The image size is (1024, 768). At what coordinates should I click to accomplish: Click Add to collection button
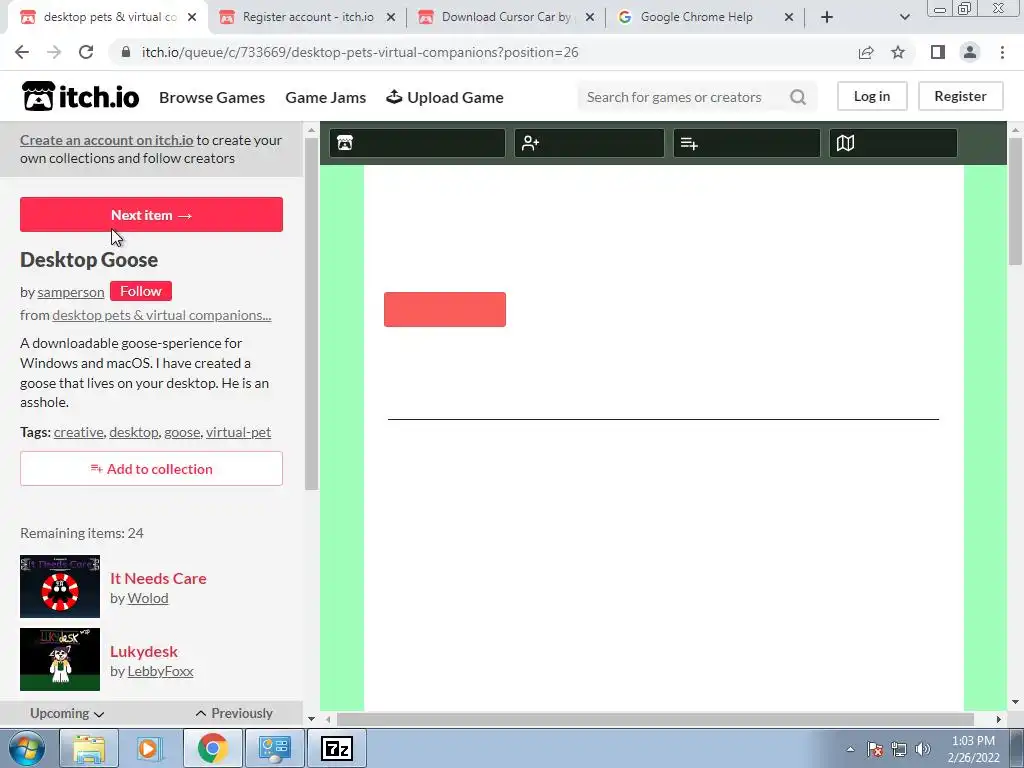pos(152,468)
